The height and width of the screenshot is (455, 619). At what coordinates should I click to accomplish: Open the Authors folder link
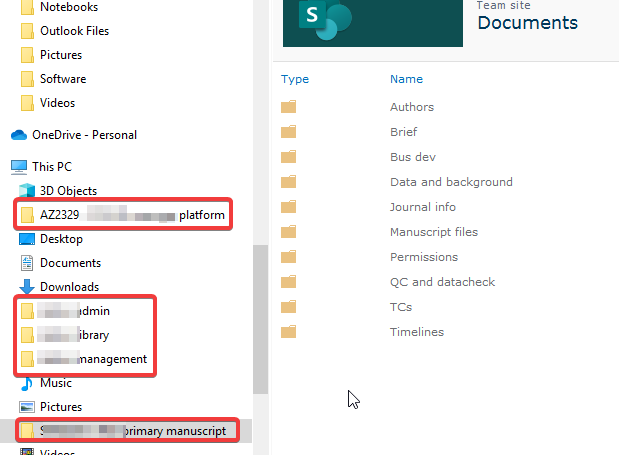click(412, 107)
